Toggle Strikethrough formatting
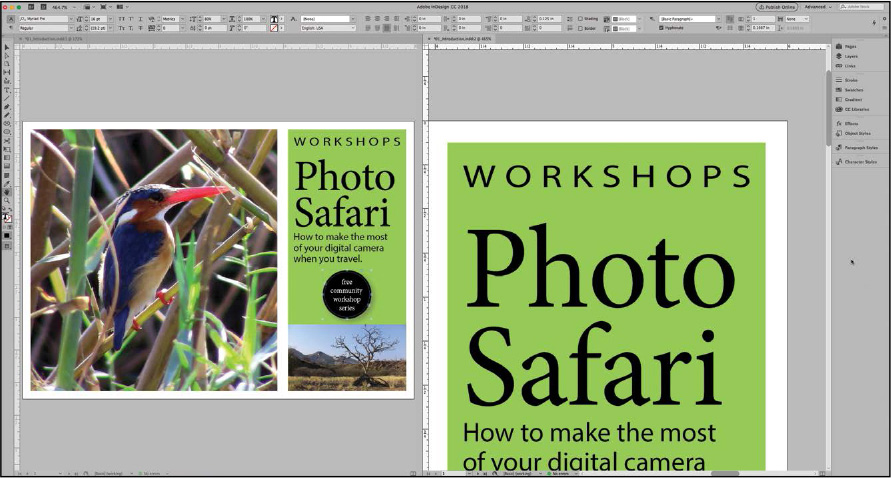The height and width of the screenshot is (478, 891). [140, 28]
